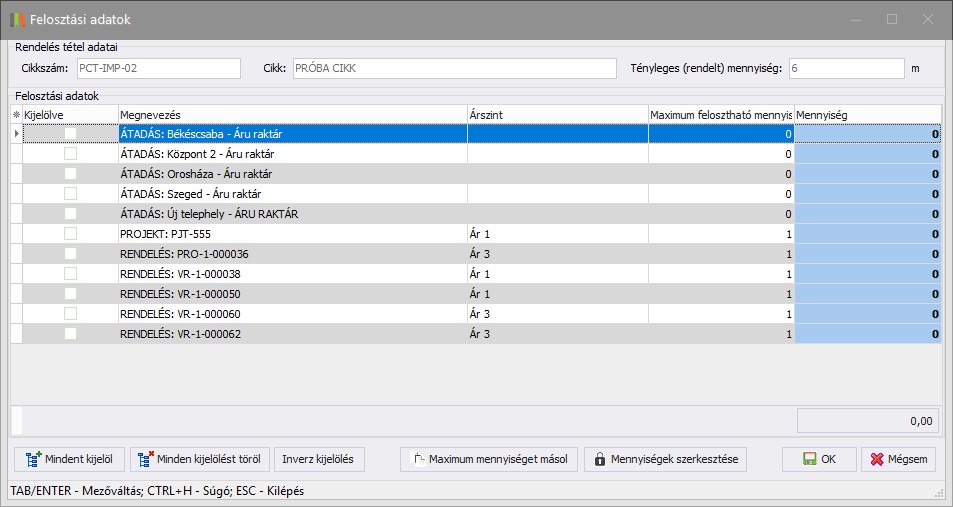Screen dimensions: 953x507
Task: Tick the checkbox for ÁTADÁS: Békéscsaba row
Action: (70, 134)
